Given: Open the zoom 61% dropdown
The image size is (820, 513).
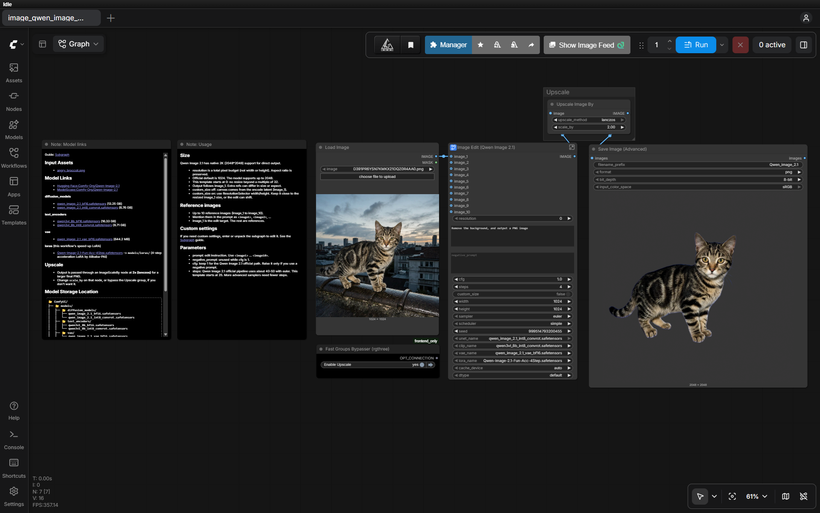Looking at the screenshot, I should point(756,496).
